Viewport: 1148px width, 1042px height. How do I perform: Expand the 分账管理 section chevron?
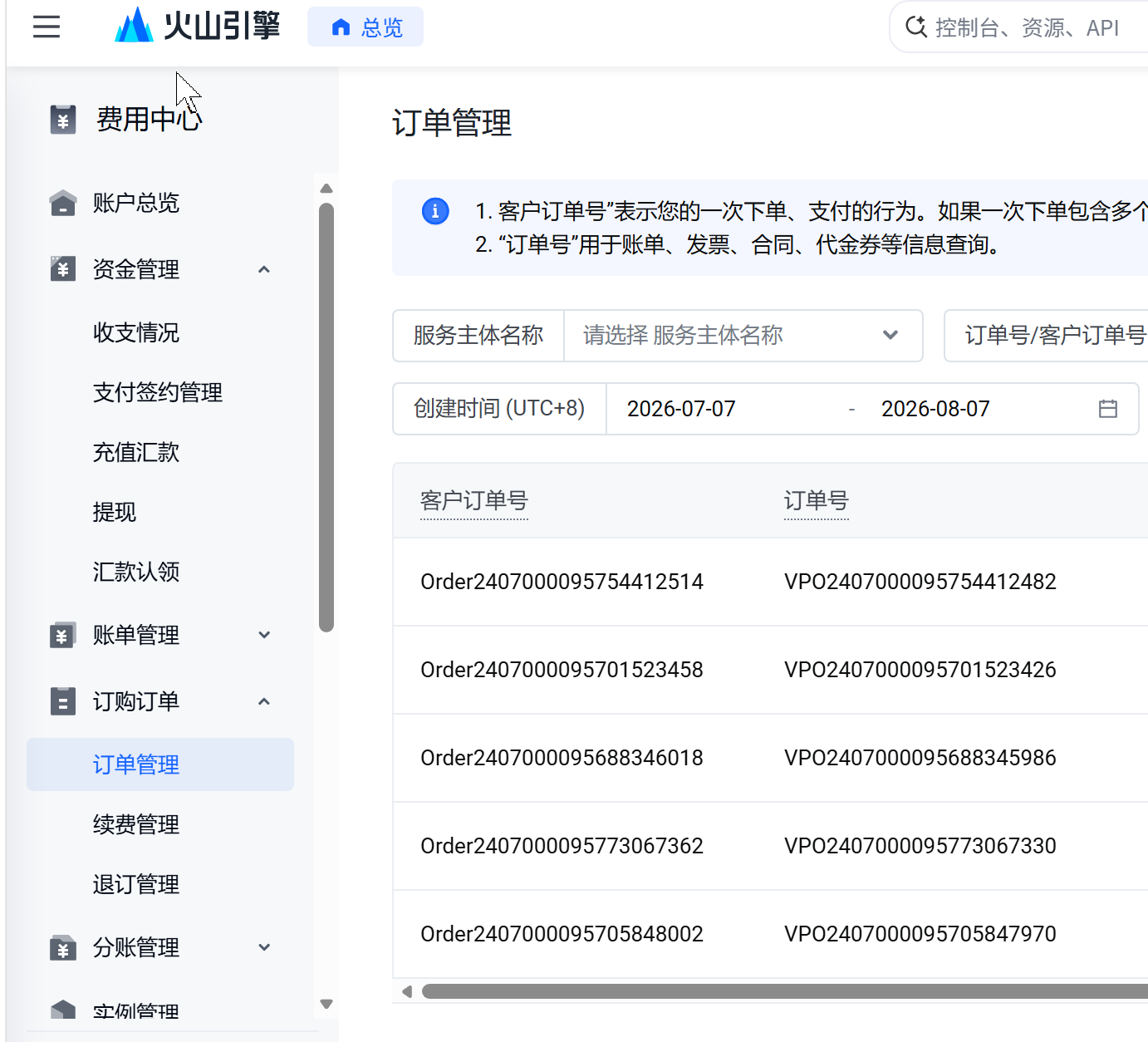pyautogui.click(x=264, y=947)
